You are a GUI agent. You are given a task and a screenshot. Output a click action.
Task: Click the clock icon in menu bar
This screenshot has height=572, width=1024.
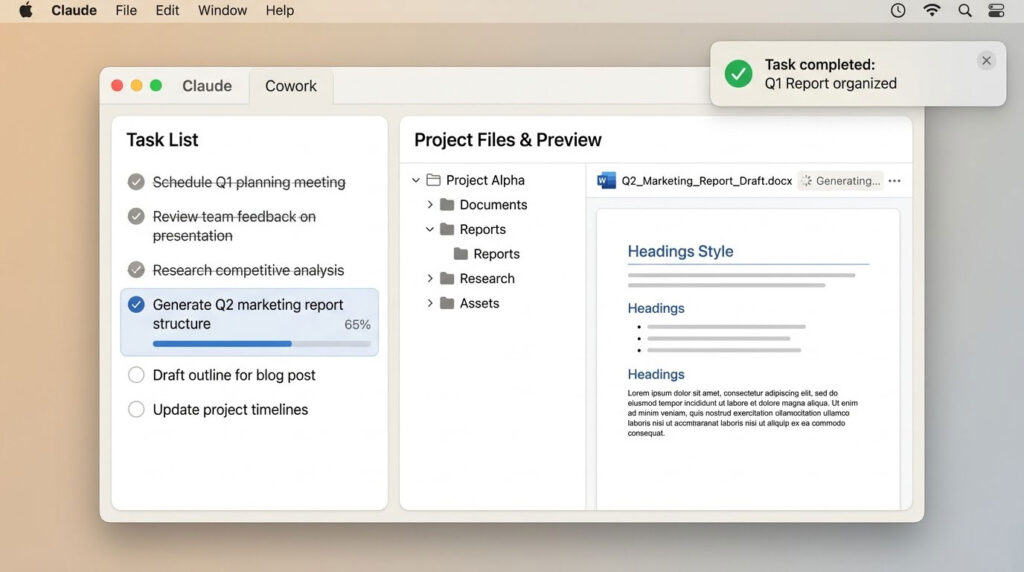point(898,10)
